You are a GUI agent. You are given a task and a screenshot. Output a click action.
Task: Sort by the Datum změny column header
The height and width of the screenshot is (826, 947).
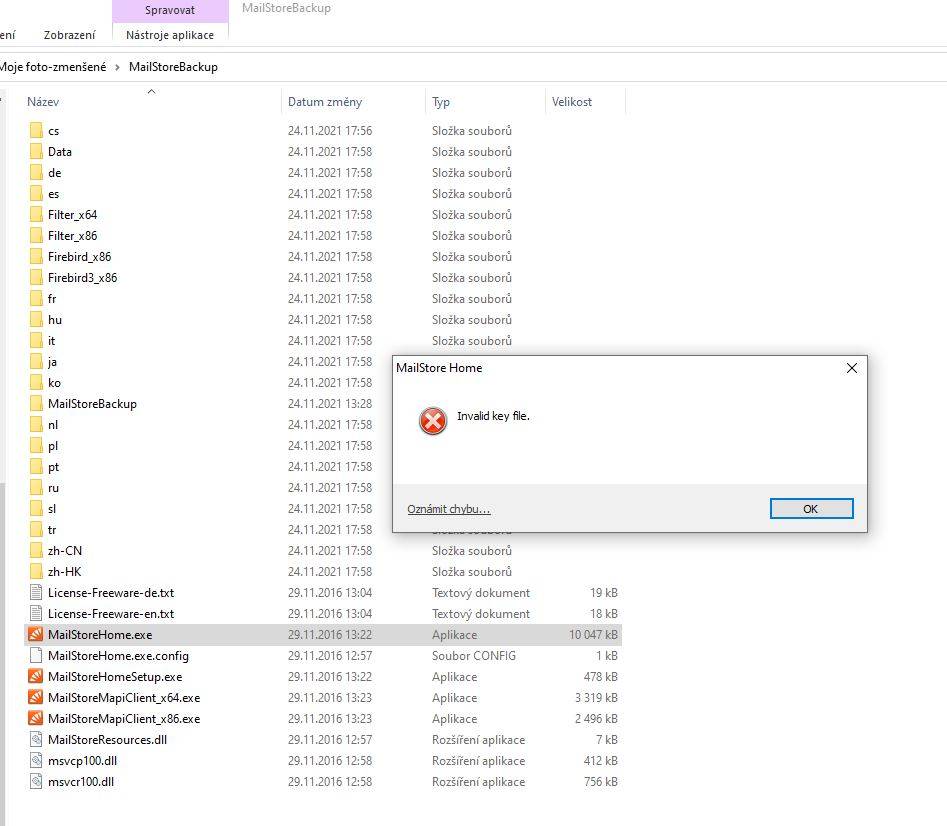[325, 102]
